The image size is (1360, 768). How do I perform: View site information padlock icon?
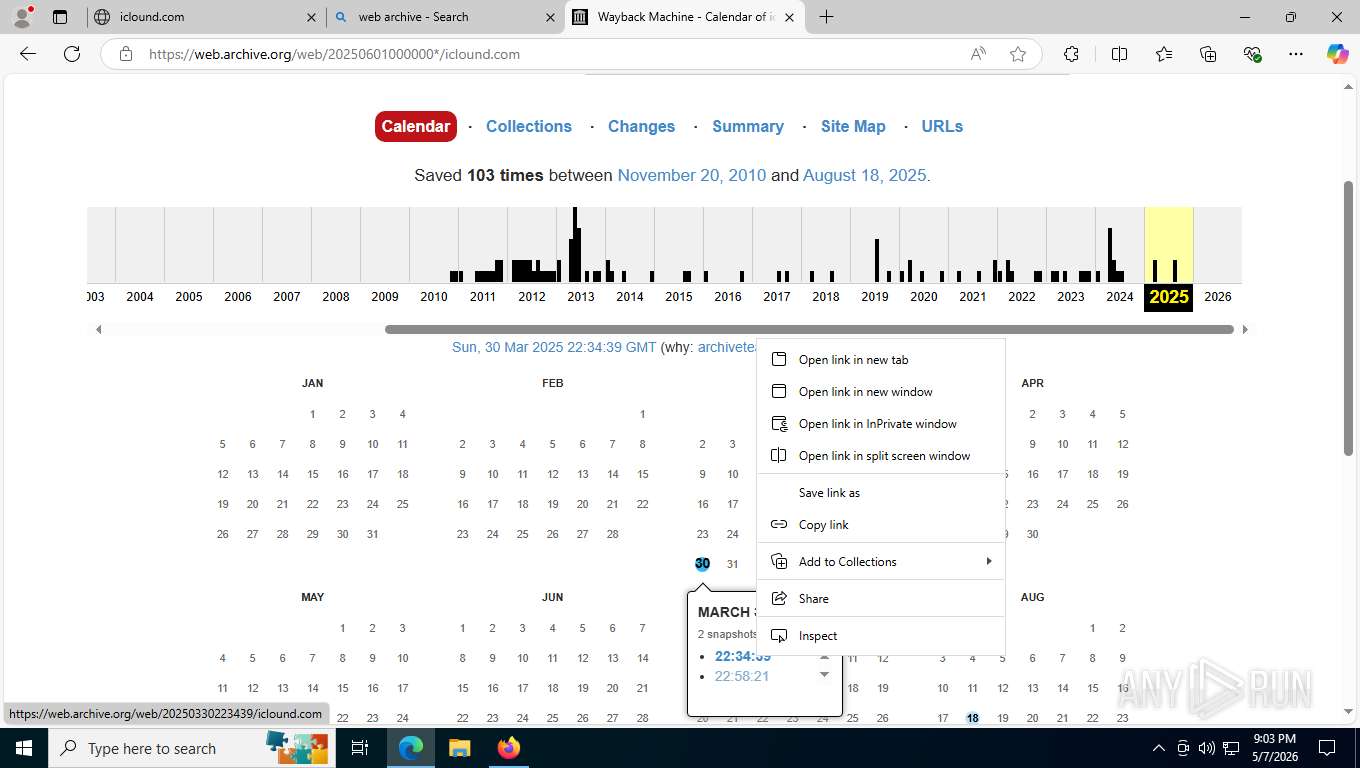coord(126,54)
